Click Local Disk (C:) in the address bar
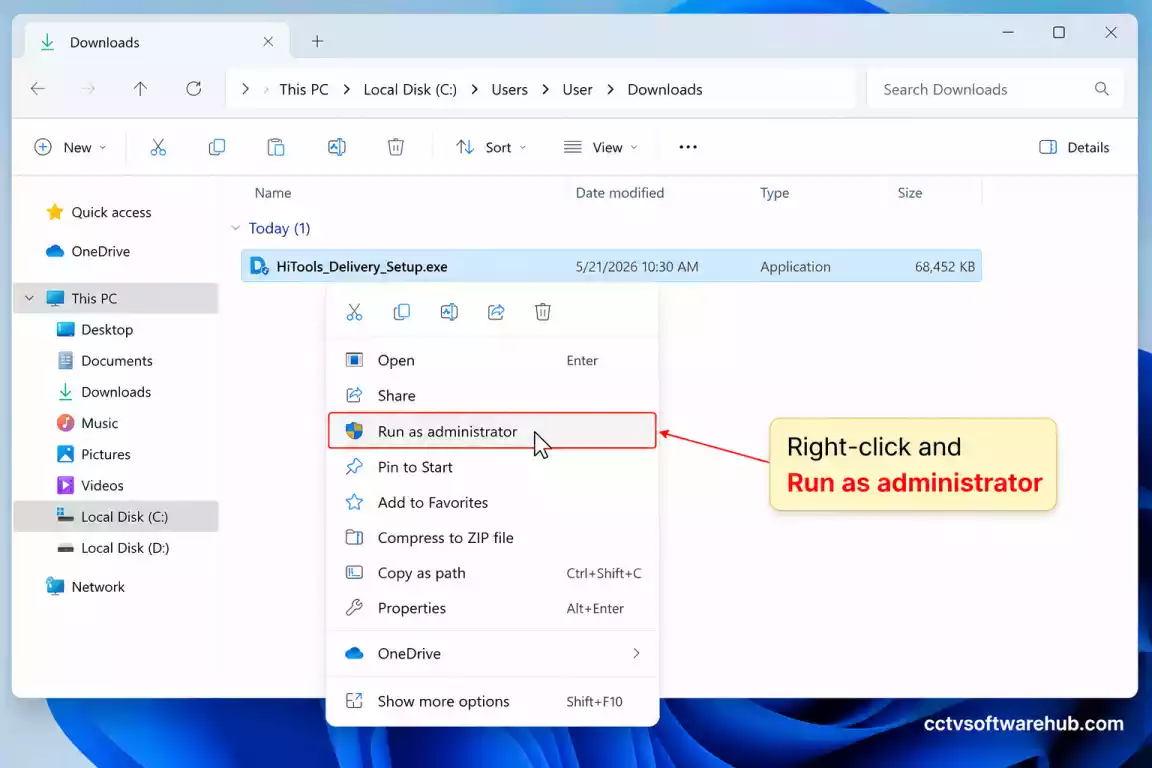This screenshot has height=768, width=1152. pos(410,90)
